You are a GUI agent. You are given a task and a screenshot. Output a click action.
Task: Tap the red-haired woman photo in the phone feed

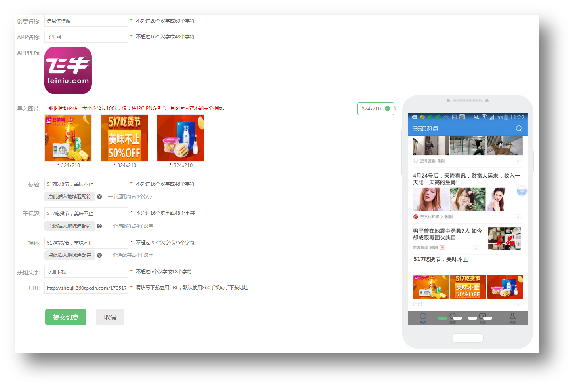431,199
